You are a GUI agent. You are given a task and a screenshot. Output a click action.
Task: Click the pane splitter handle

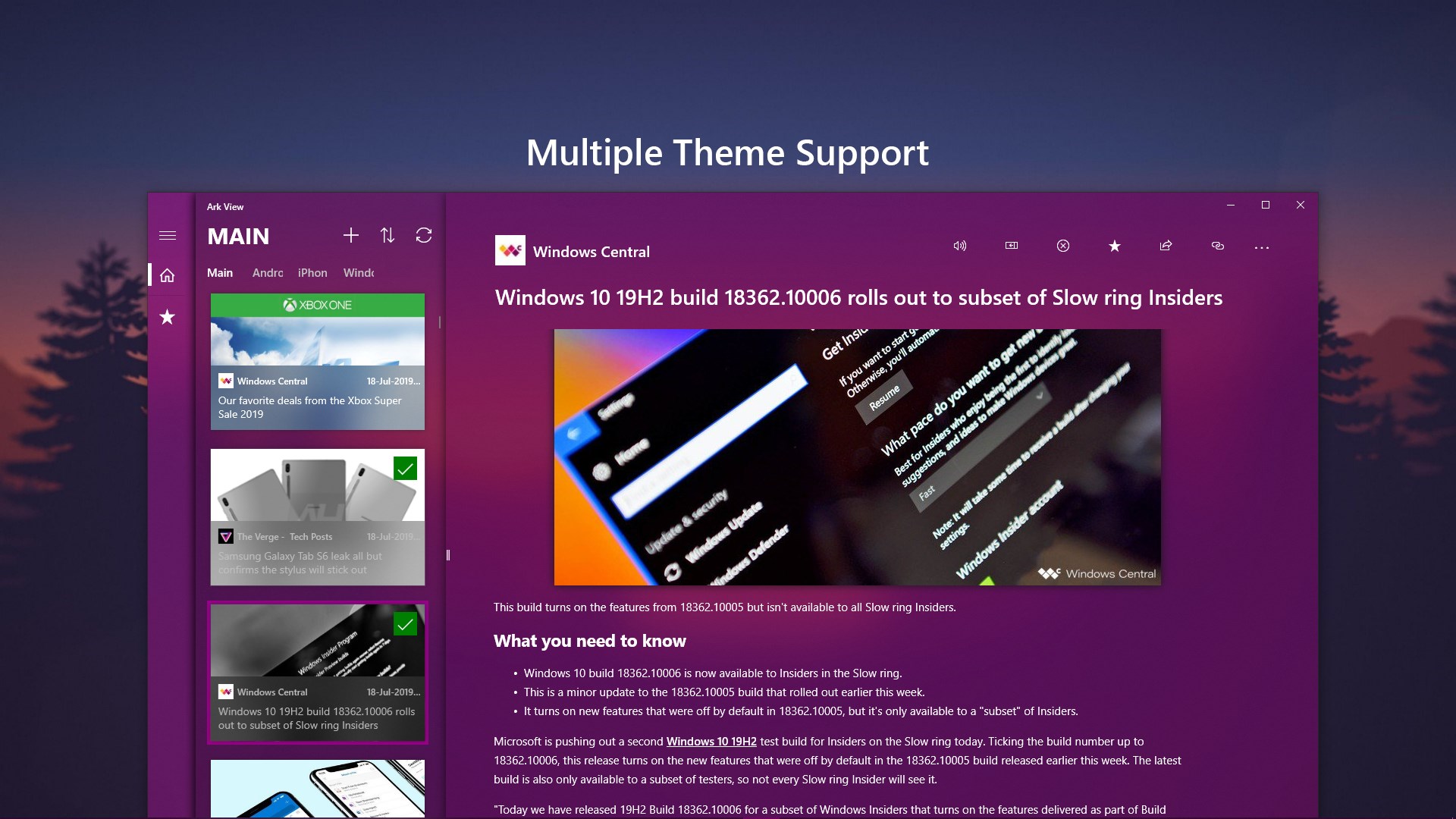[x=448, y=555]
